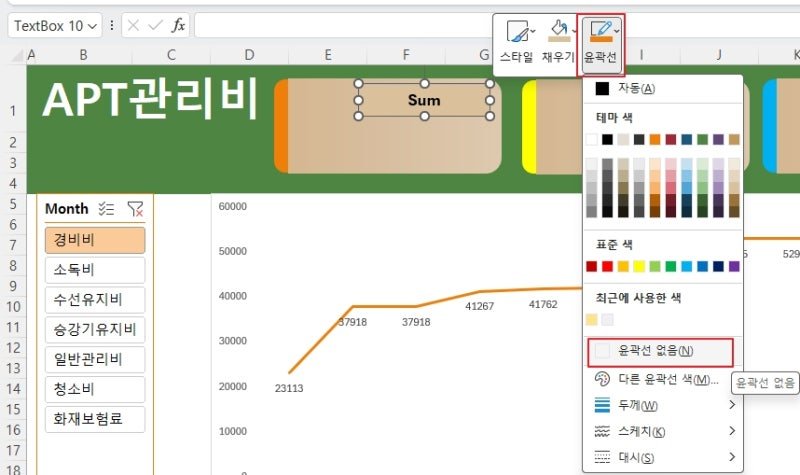
Task: Expand the 대시 dashes submenu
Action: point(662,457)
